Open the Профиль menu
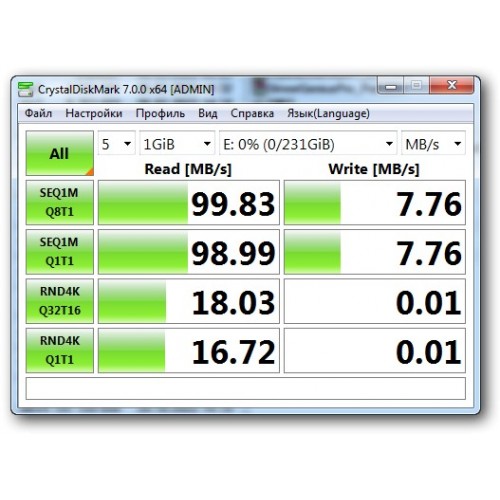 (160, 113)
